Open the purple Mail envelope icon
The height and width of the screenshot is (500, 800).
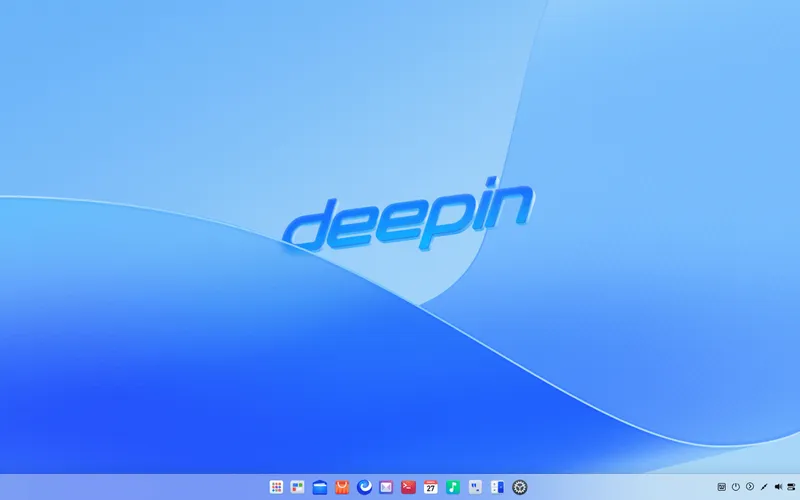(386, 487)
